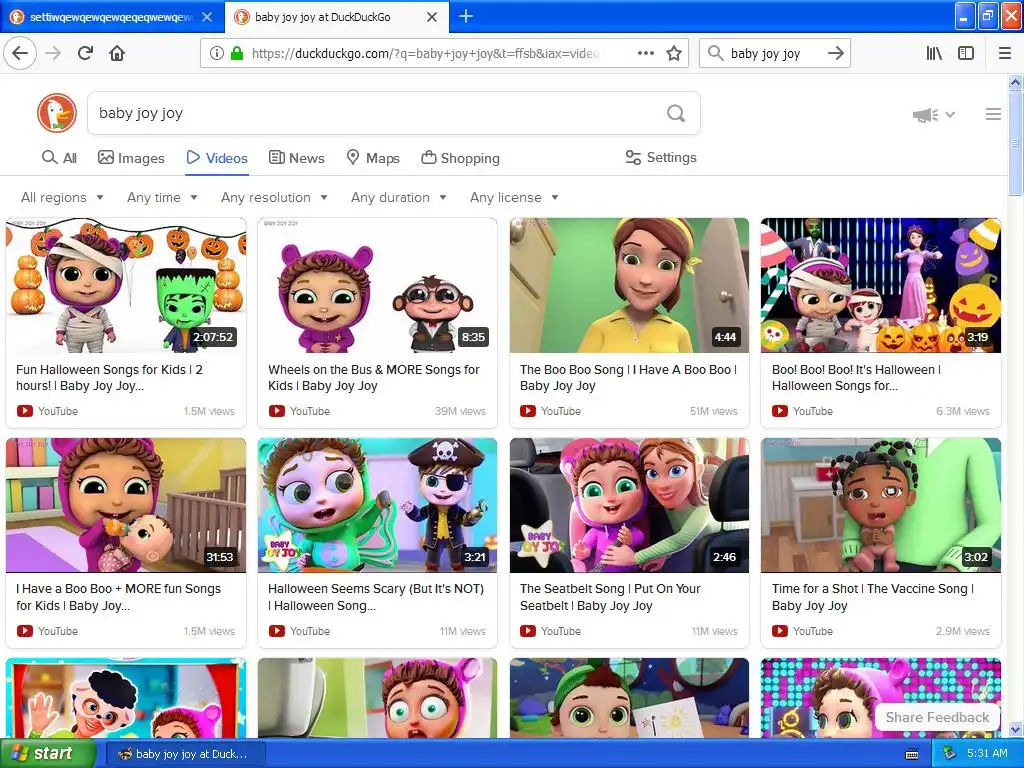
Task: Play the 2:07:52 Halloween Songs thumbnail
Action: click(126, 285)
